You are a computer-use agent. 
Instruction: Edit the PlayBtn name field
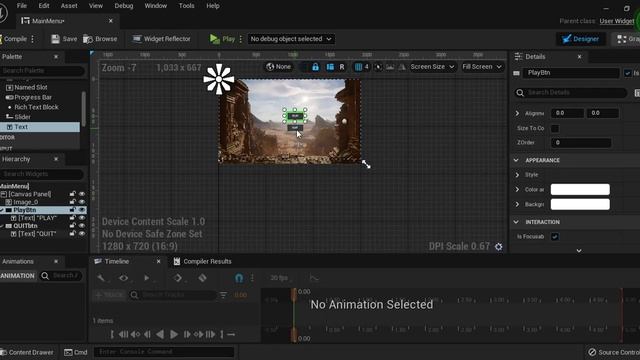(x=571, y=73)
